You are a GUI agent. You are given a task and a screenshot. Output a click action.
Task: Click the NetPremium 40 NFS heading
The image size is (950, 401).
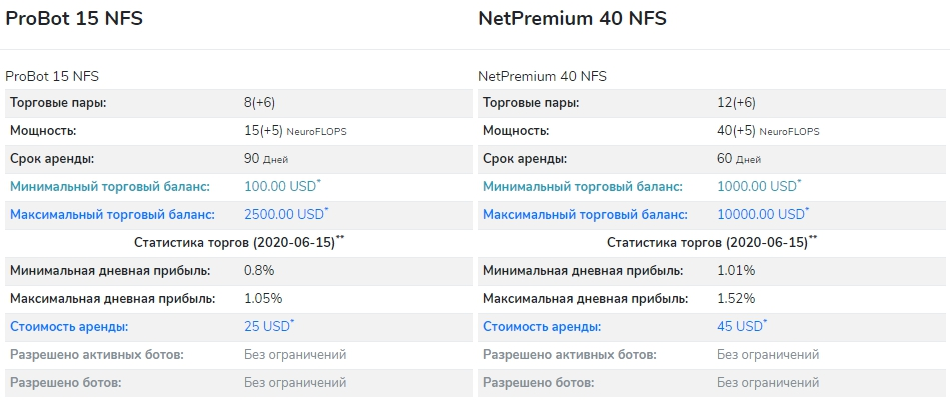point(573,19)
